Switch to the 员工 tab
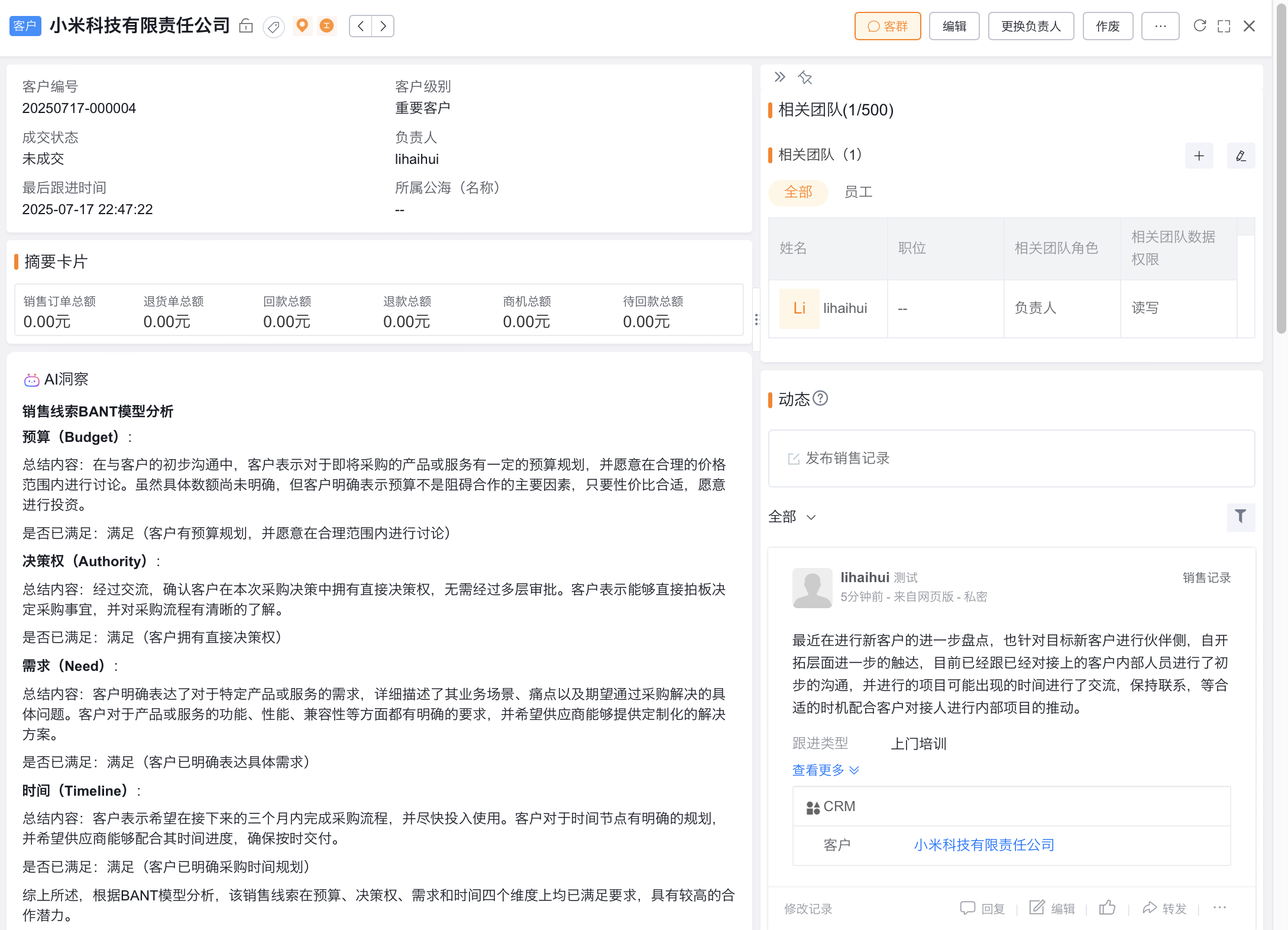Image resolution: width=1288 pixels, height=930 pixels. point(858,192)
